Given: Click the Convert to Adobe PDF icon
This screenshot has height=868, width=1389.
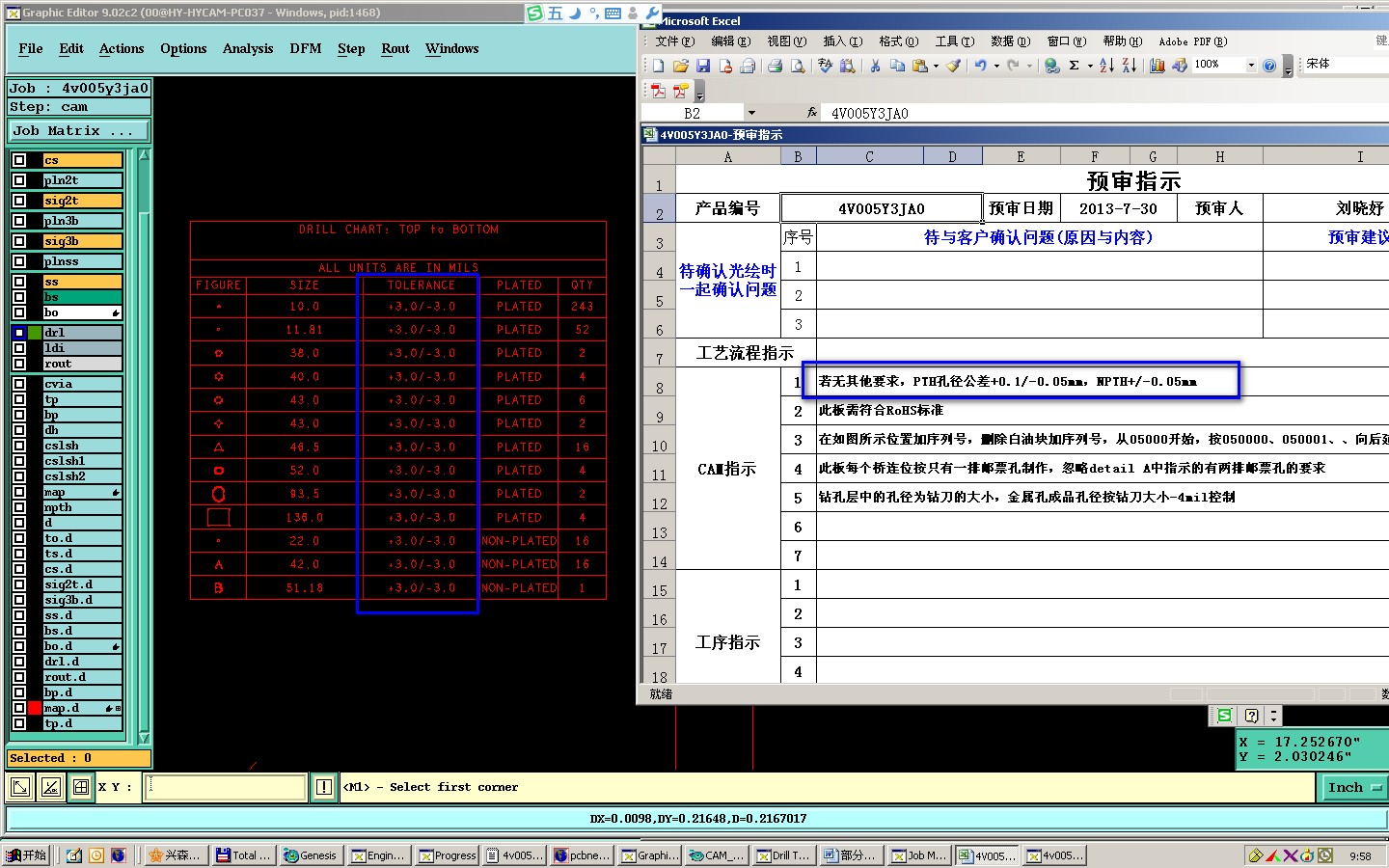Looking at the screenshot, I should tap(658, 91).
